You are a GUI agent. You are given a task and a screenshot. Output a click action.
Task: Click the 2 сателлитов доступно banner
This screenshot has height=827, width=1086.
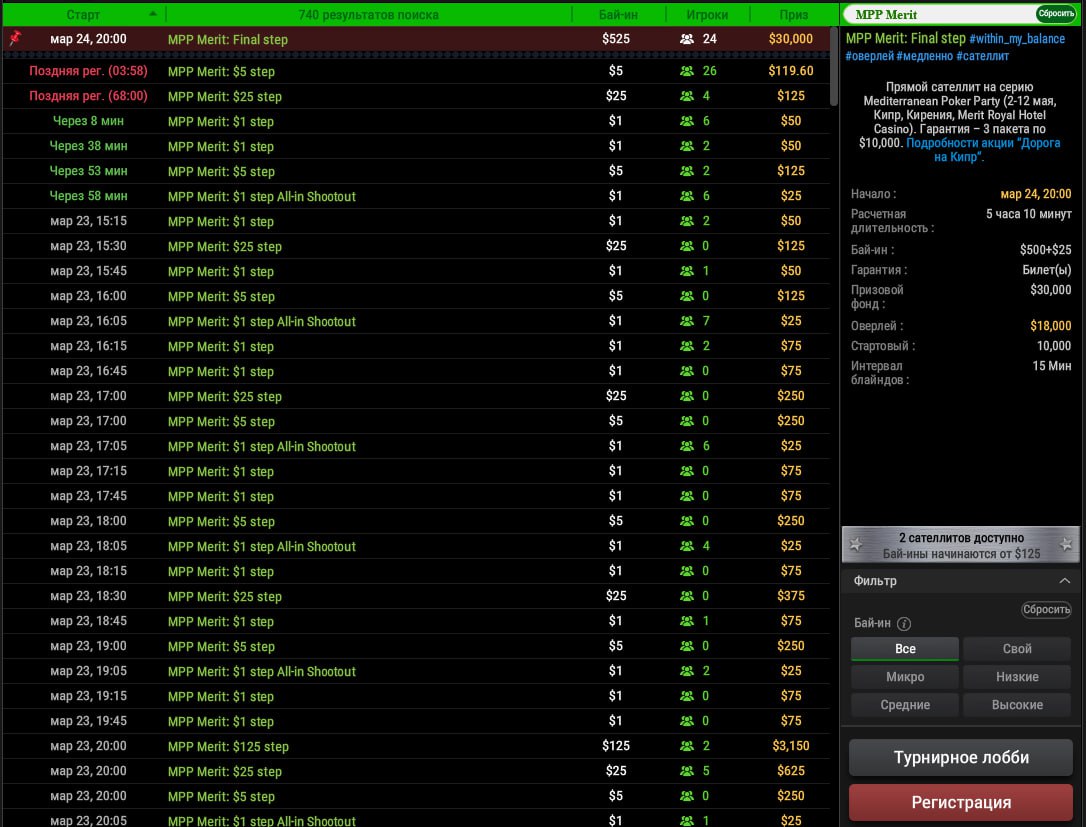click(961, 545)
